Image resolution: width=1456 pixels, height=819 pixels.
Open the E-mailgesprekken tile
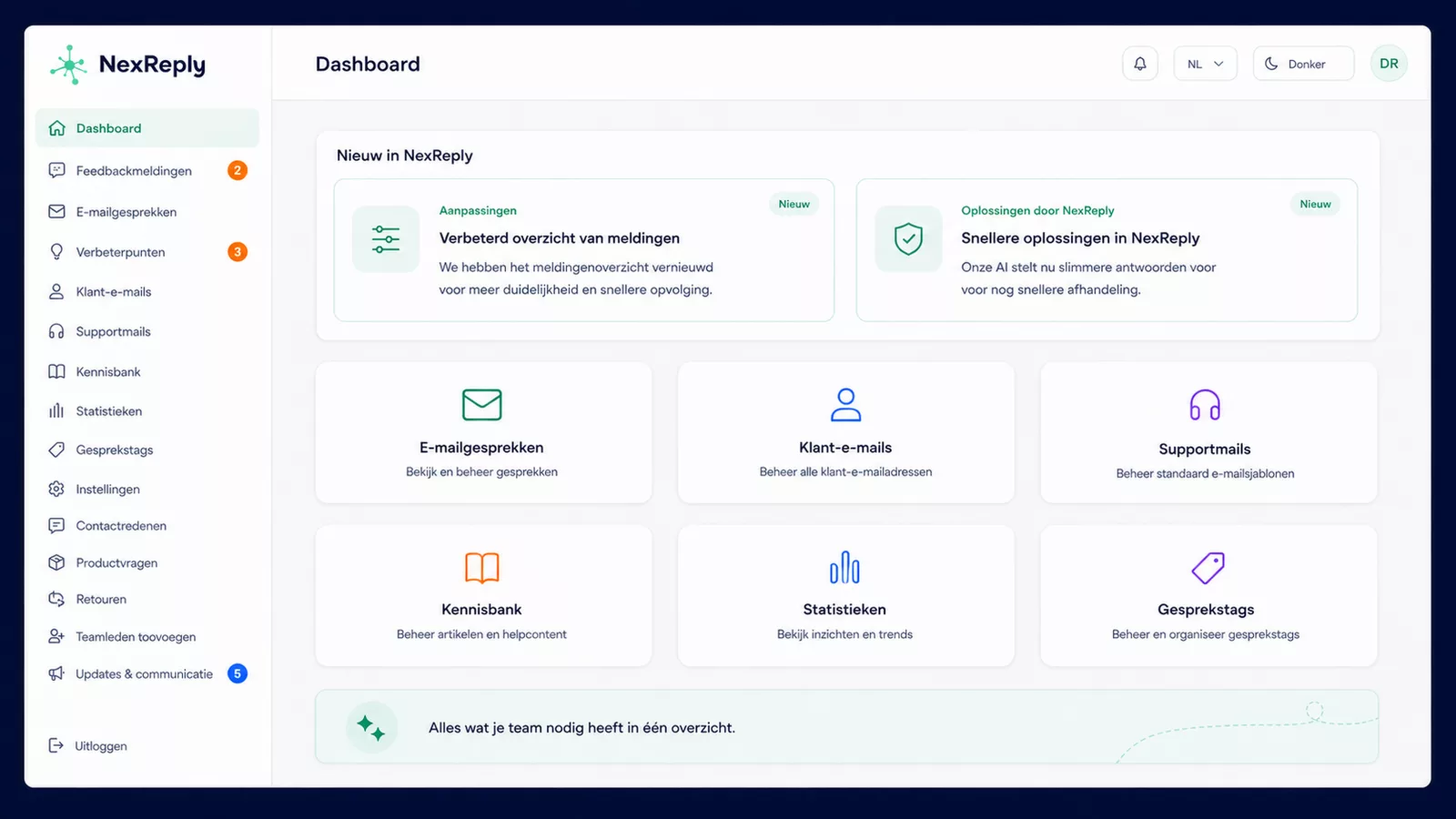pos(483,432)
